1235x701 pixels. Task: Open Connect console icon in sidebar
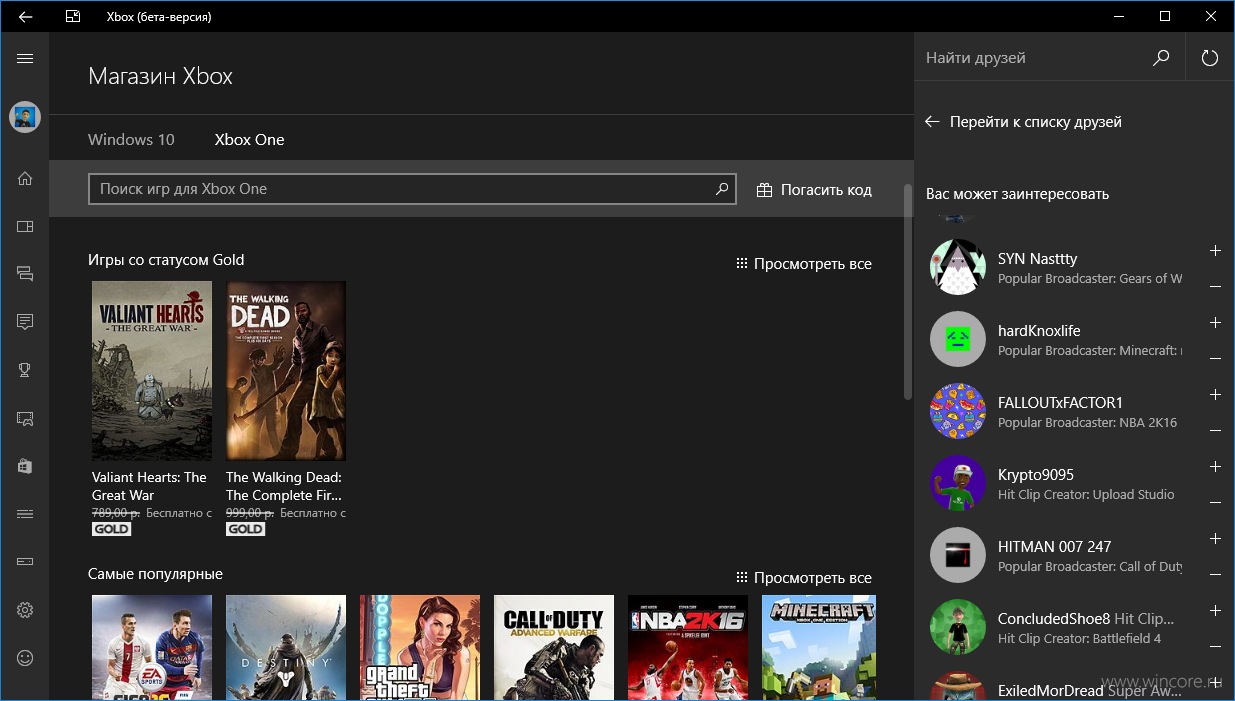(25, 562)
